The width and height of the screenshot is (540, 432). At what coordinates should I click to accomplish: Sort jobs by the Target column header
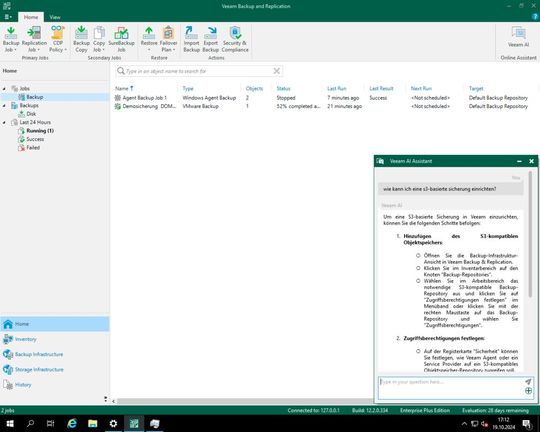(476, 89)
